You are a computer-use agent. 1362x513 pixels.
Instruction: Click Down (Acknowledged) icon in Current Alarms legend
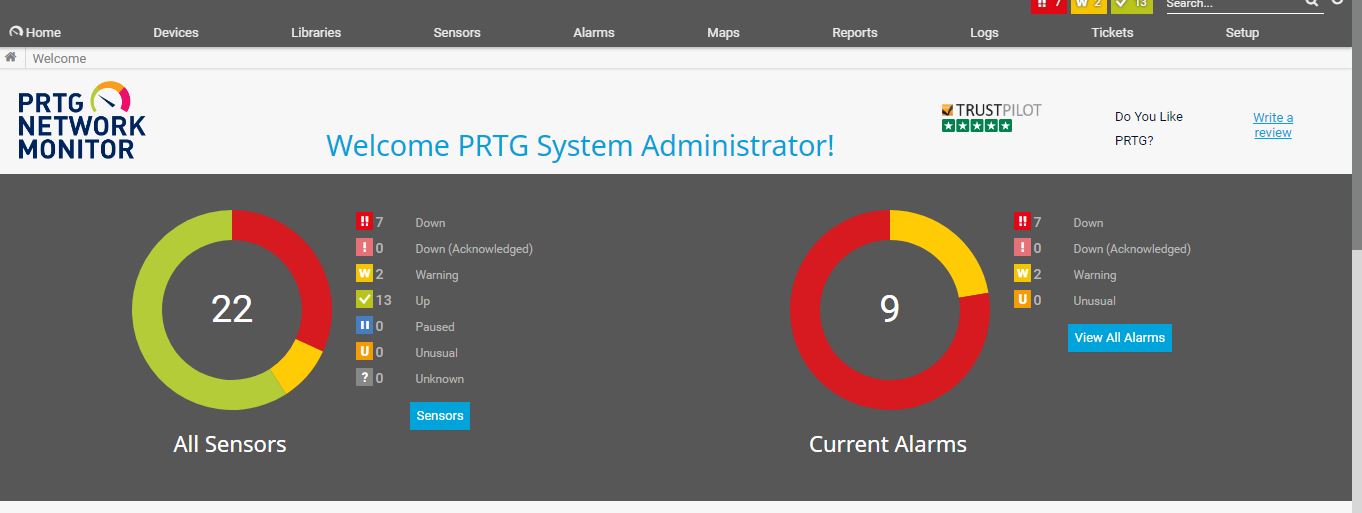[1022, 248]
